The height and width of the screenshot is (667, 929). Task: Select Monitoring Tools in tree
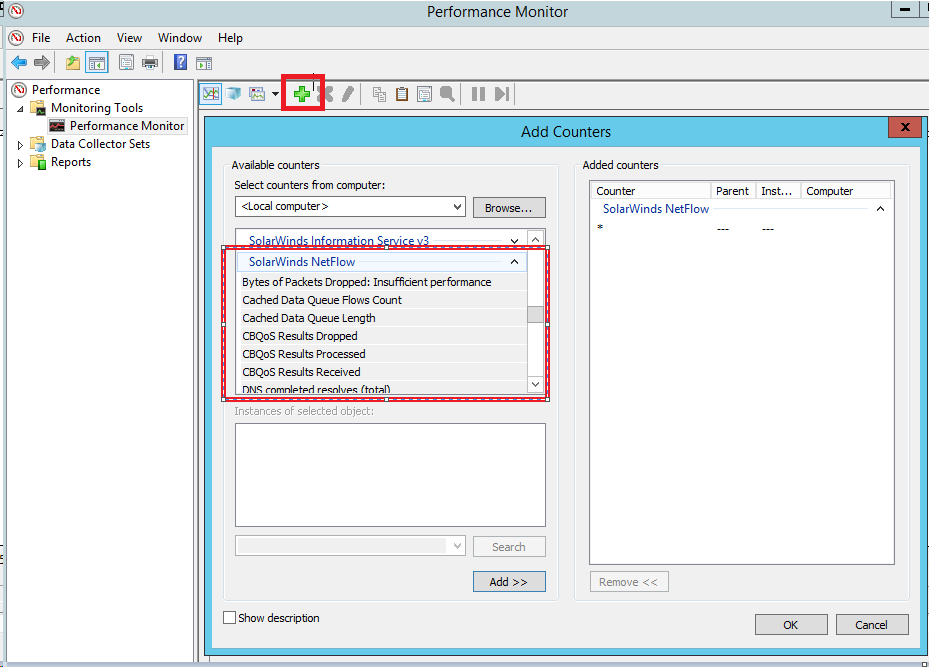pyautogui.click(x=97, y=108)
